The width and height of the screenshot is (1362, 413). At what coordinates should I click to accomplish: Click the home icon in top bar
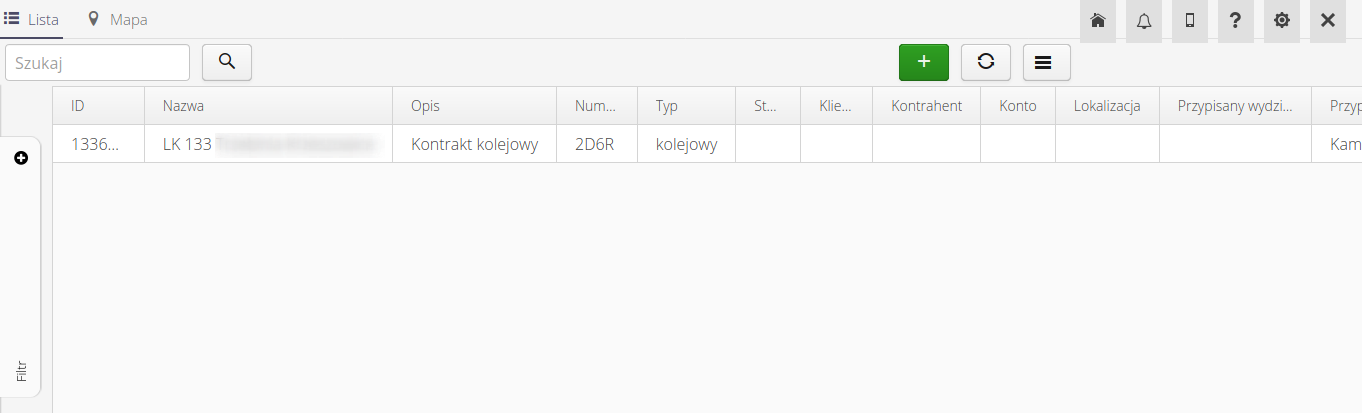(x=1097, y=21)
